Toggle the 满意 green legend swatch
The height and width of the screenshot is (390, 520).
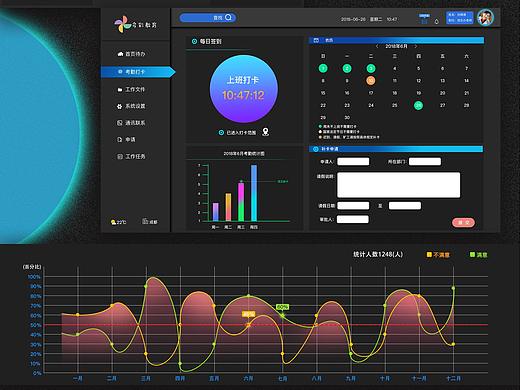472,255
